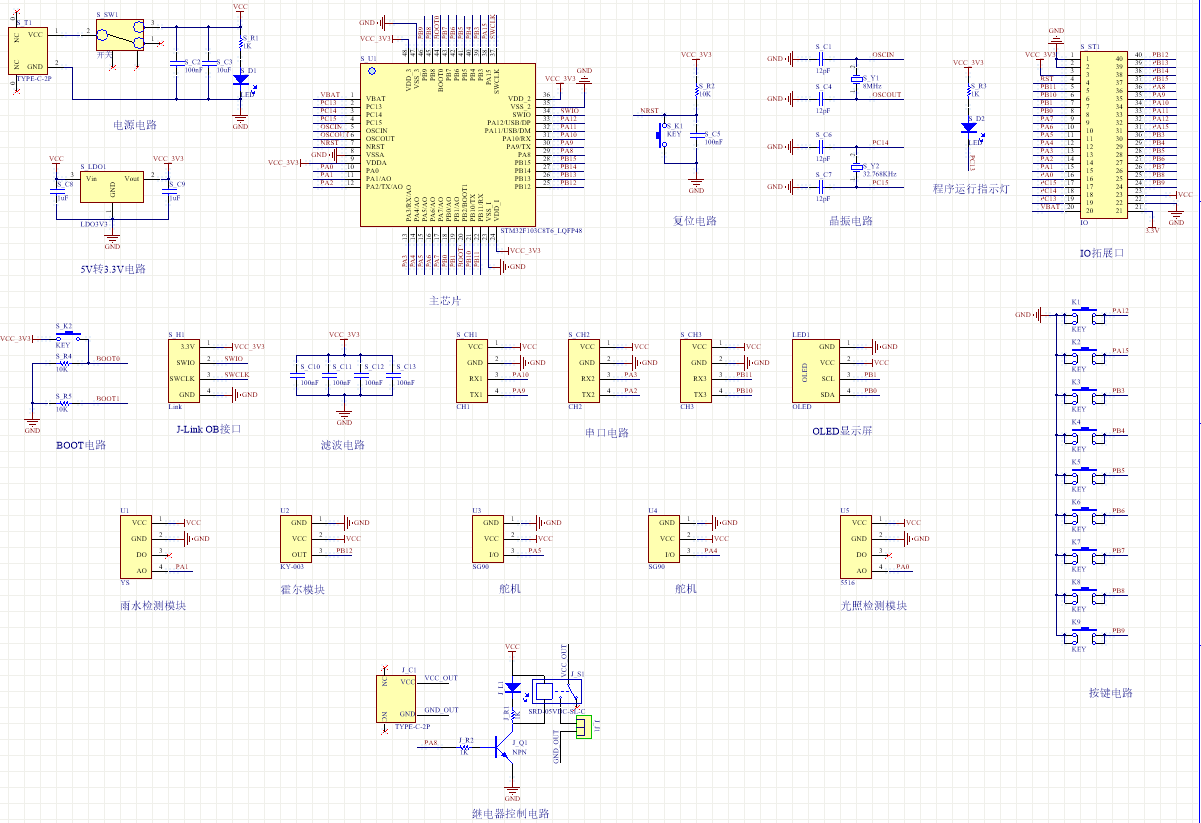Click the 电源电路 section label

tap(135, 125)
